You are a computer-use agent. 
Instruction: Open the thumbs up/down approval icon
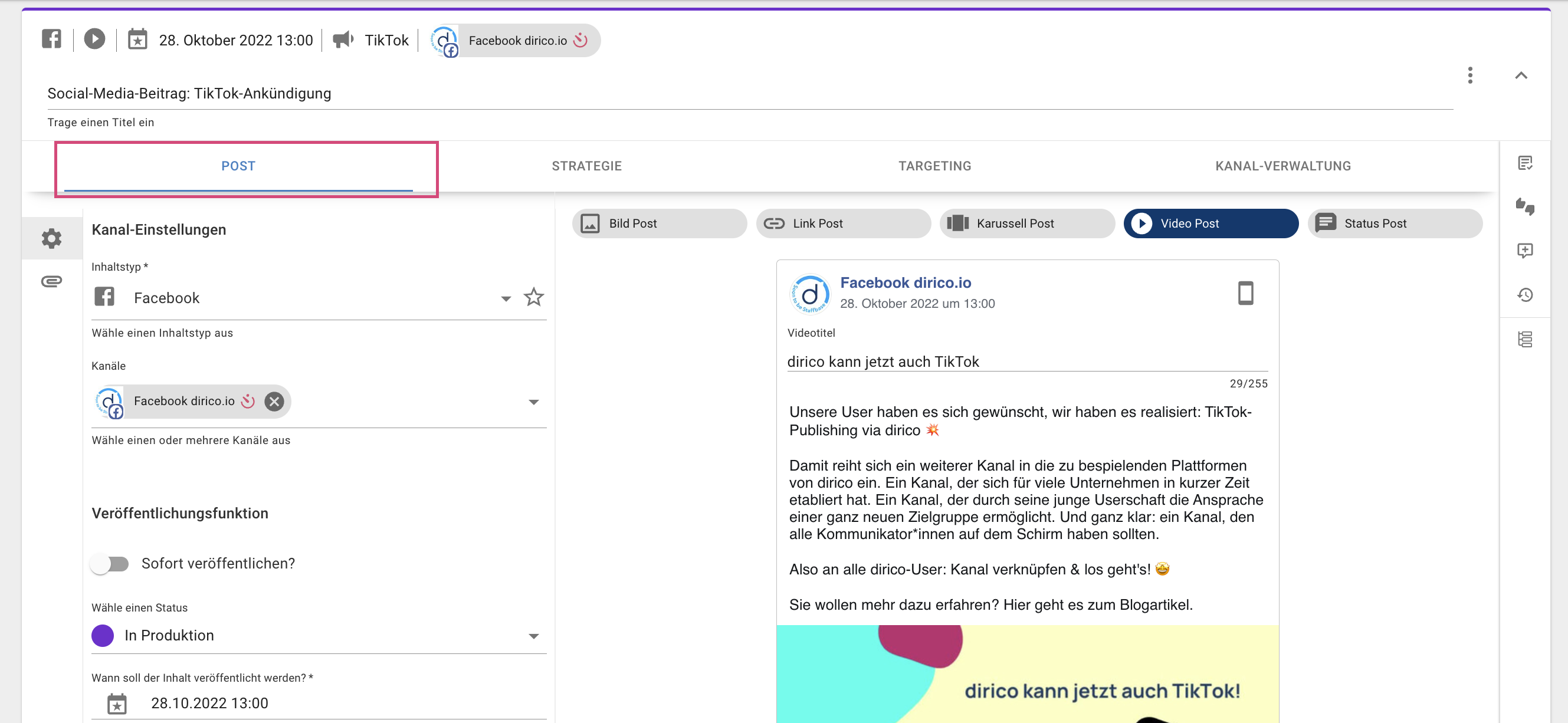coord(1526,207)
